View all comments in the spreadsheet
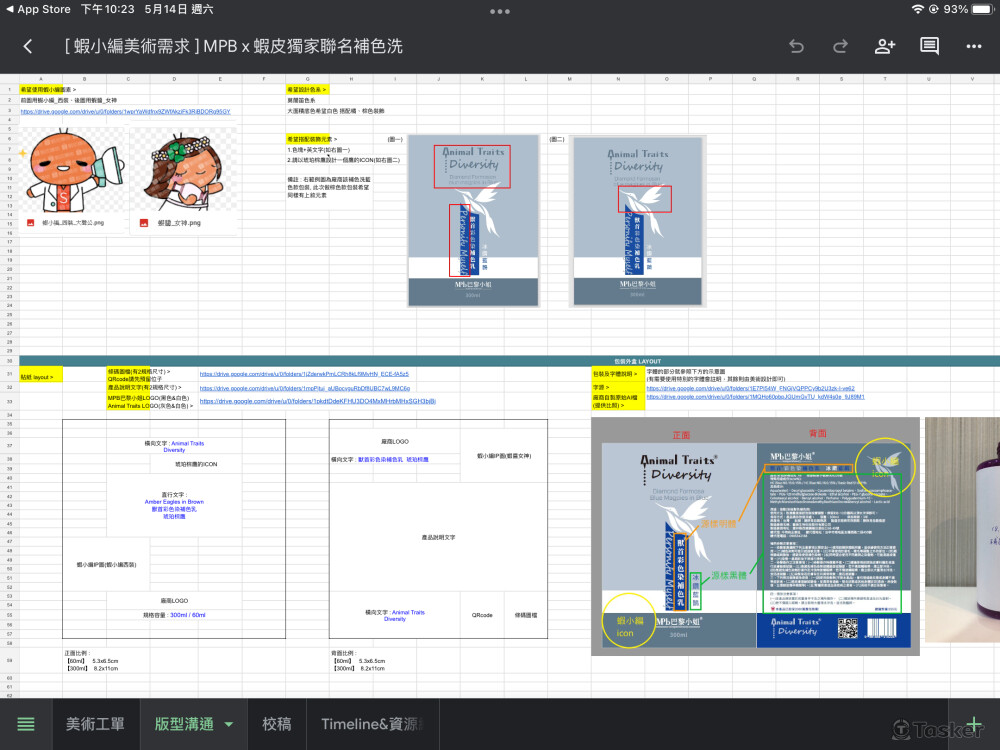Viewport: 1000px width, 750px height. click(928, 46)
